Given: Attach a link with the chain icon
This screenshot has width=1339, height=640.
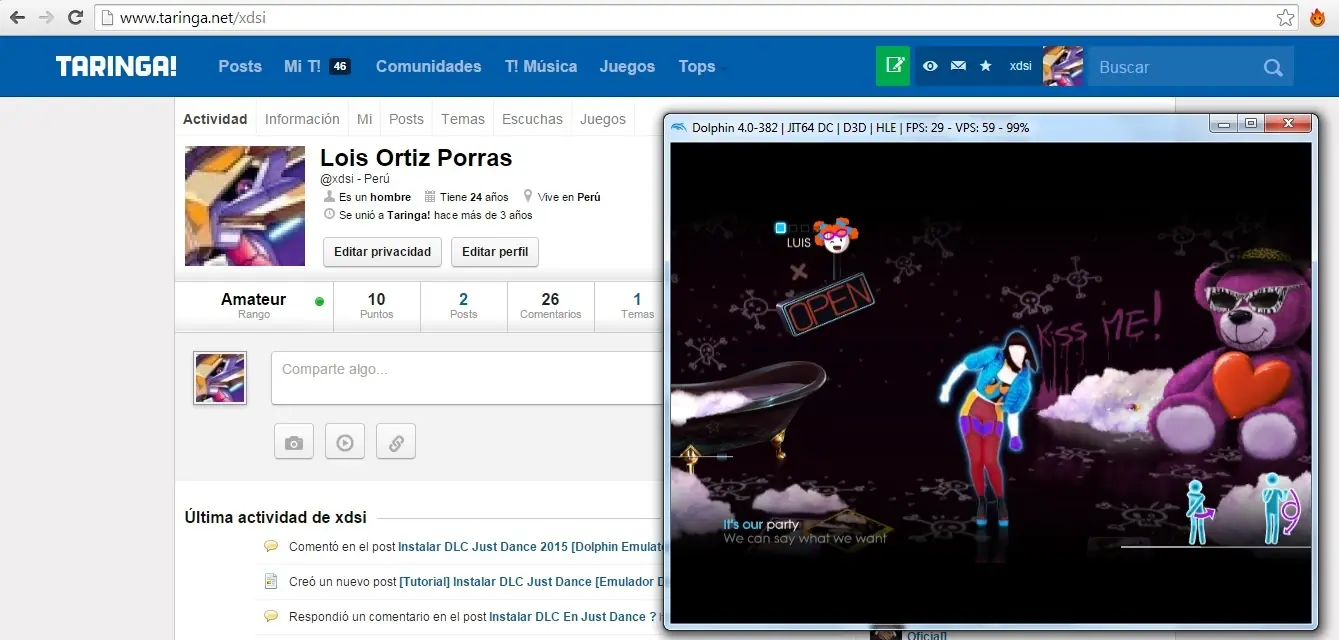Looking at the screenshot, I should click(x=396, y=442).
